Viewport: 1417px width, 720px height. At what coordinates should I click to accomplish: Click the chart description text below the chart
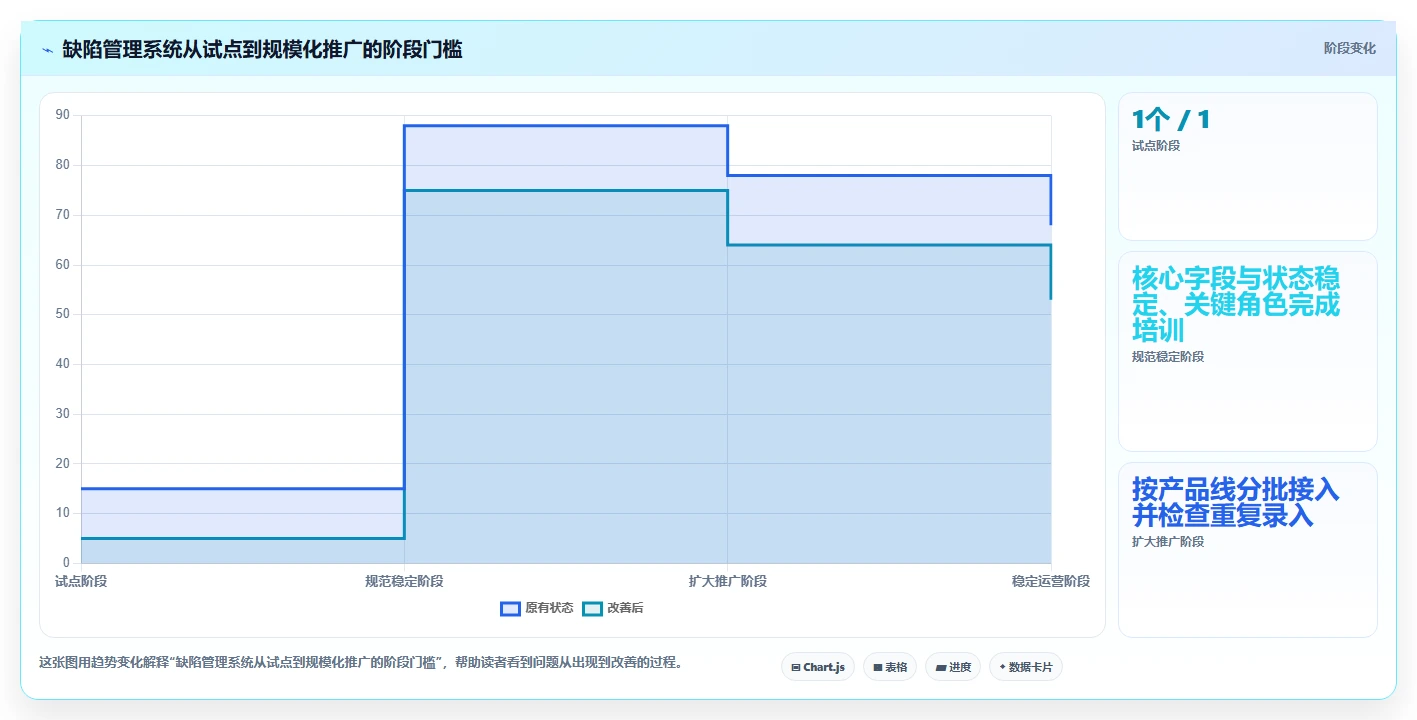coord(361,662)
